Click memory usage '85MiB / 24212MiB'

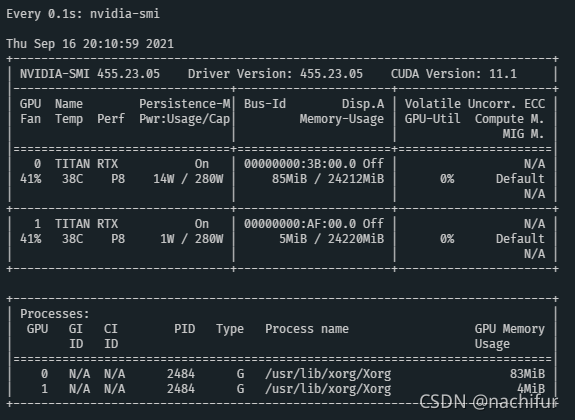pyautogui.click(x=328, y=179)
